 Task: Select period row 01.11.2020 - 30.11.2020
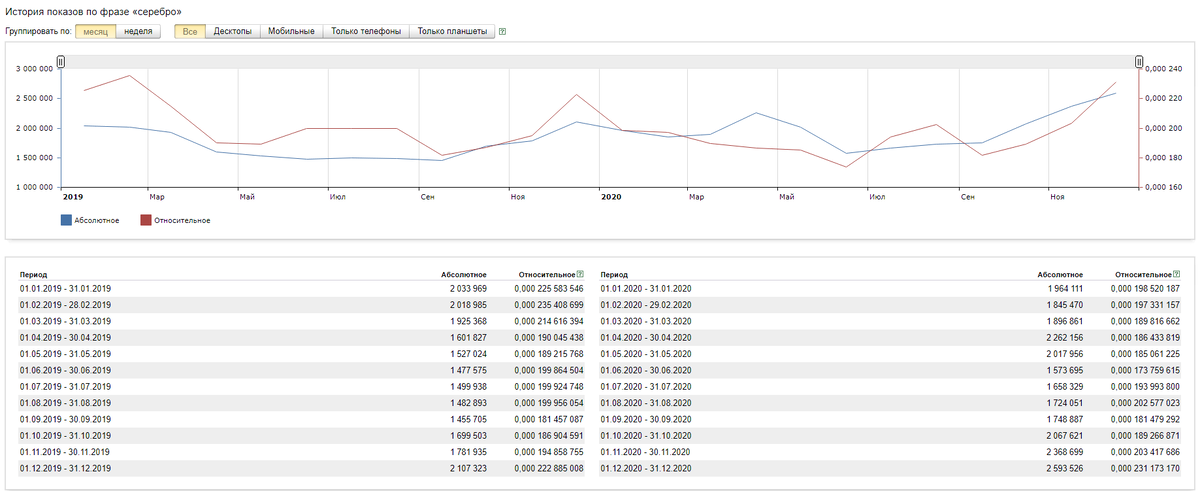[x=890, y=451]
